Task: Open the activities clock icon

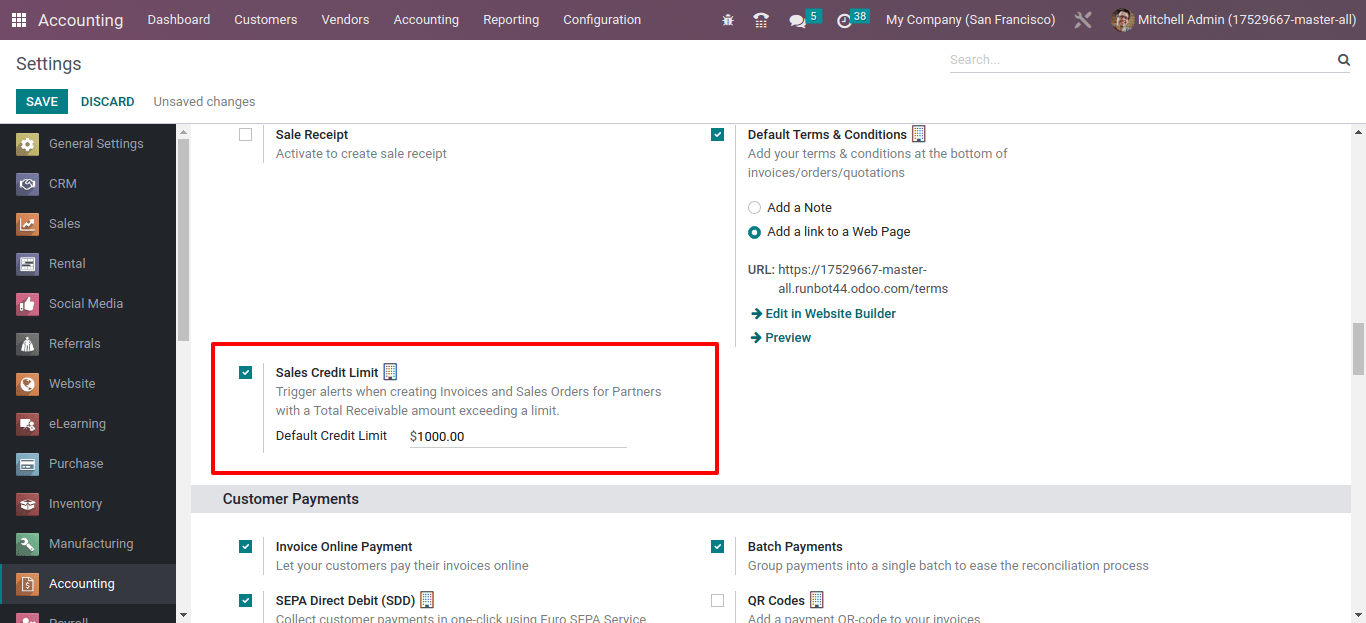Action: coord(844,20)
